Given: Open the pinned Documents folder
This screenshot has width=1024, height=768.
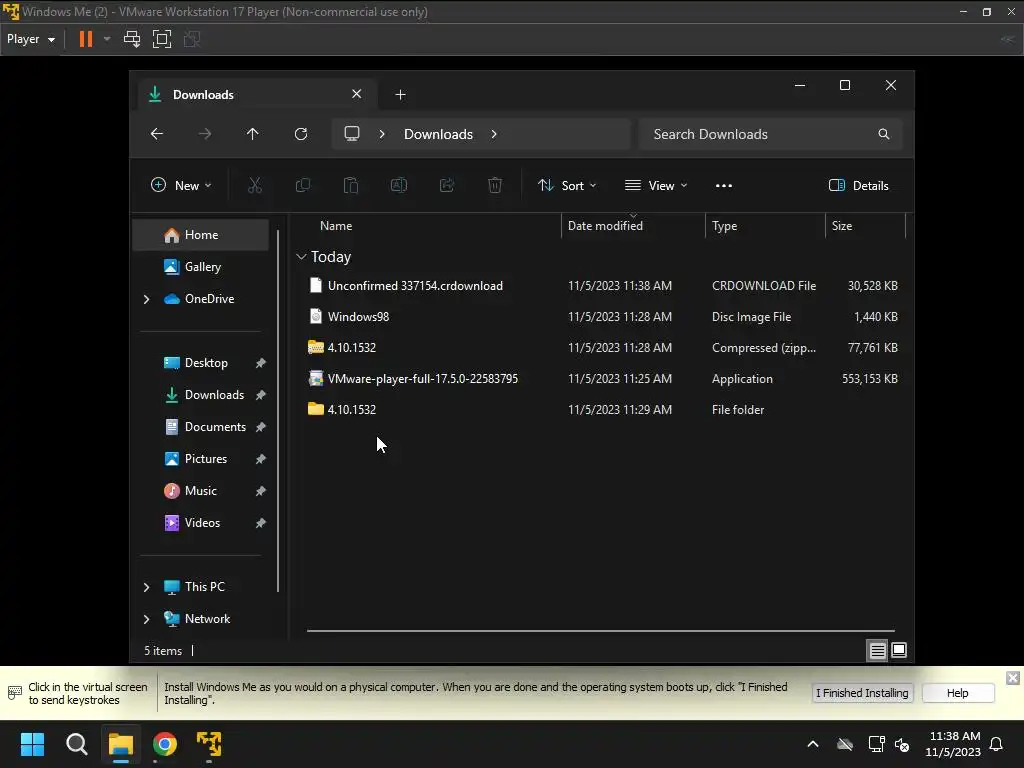Looking at the screenshot, I should 214,427.
